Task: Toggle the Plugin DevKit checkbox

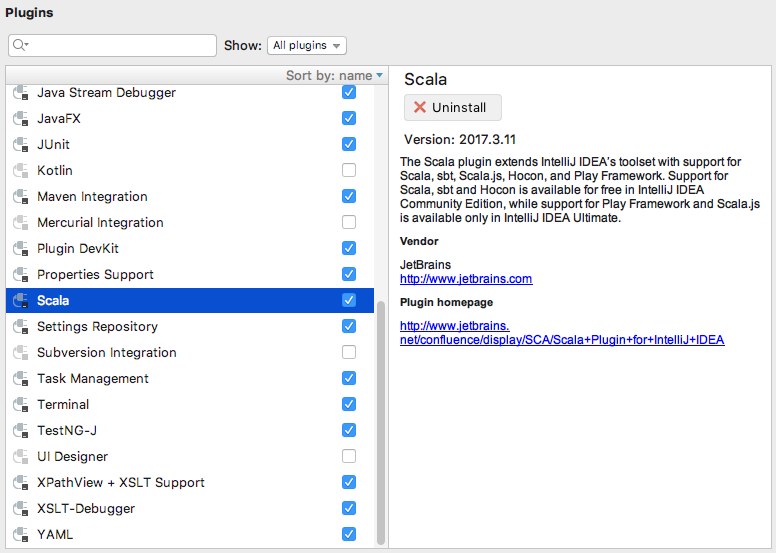Action: point(349,248)
